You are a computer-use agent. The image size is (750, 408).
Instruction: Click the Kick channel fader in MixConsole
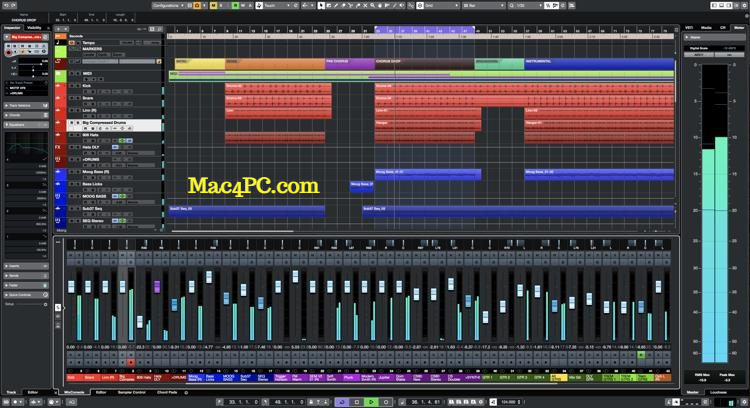[x=71, y=287]
